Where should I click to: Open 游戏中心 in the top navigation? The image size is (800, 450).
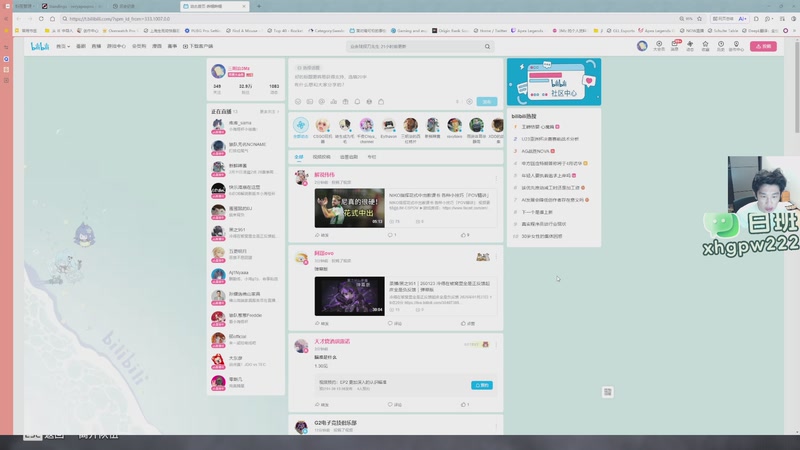click(116, 46)
